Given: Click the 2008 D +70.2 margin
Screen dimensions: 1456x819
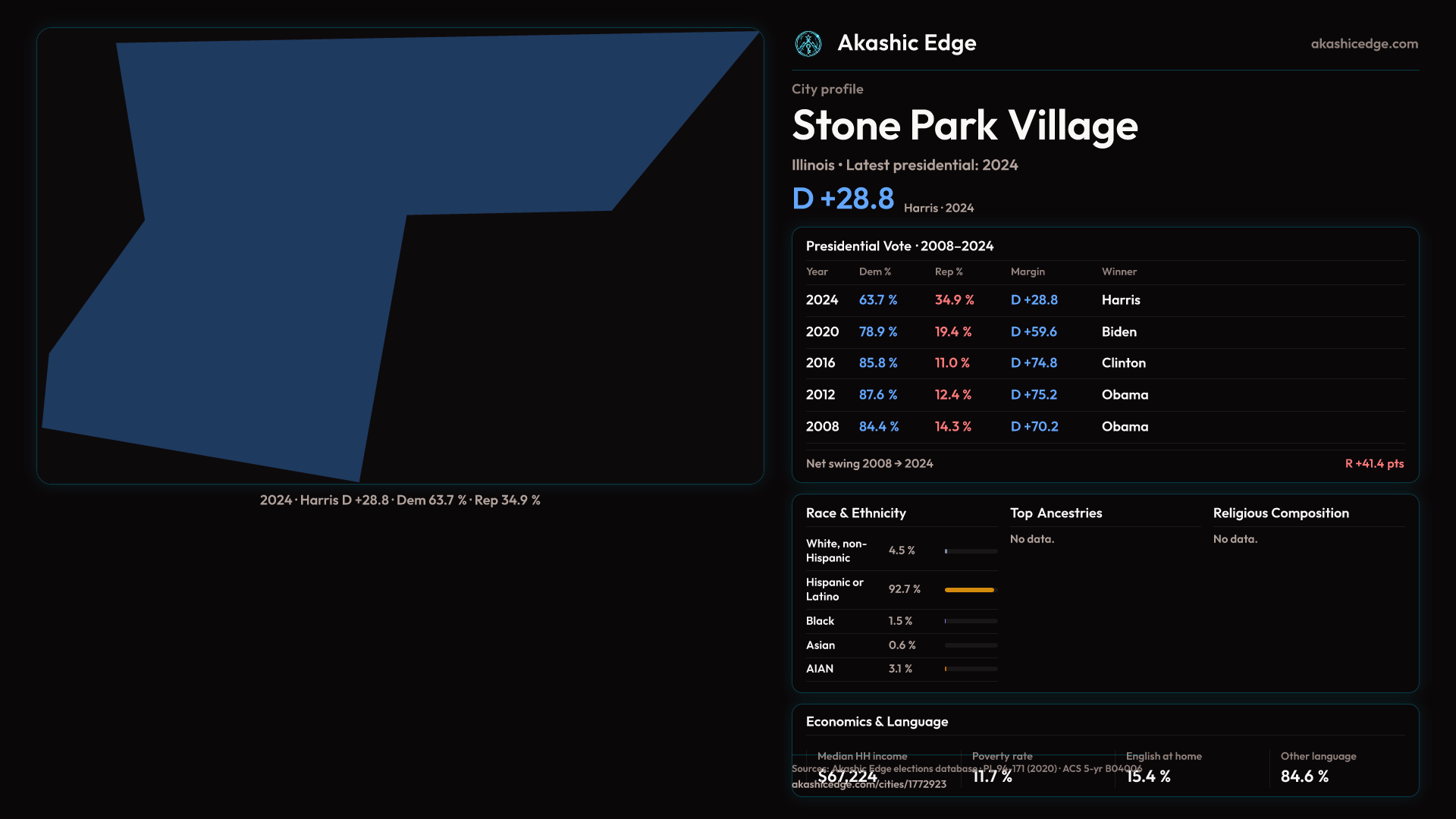Looking at the screenshot, I should pos(1034,427).
